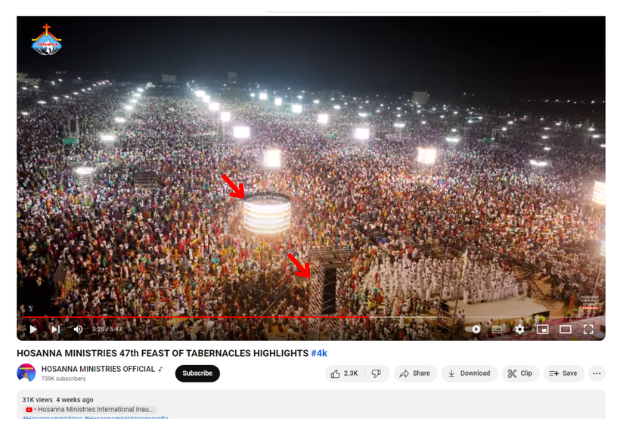The image size is (626, 438).
Task: Toggle subtitles/closed captions
Action: 497,329
